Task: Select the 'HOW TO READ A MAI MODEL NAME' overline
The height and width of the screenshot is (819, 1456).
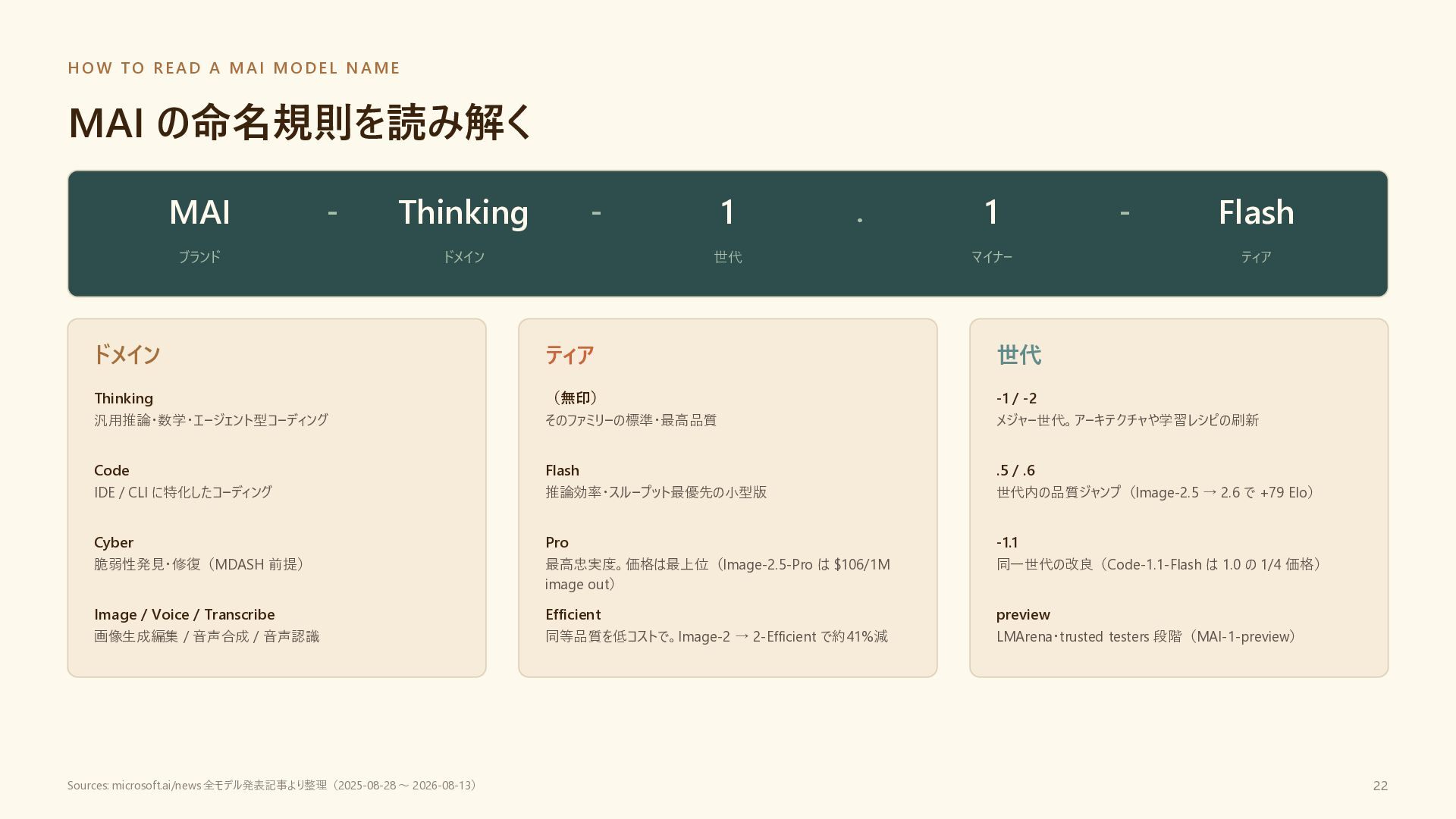Action: [x=234, y=68]
